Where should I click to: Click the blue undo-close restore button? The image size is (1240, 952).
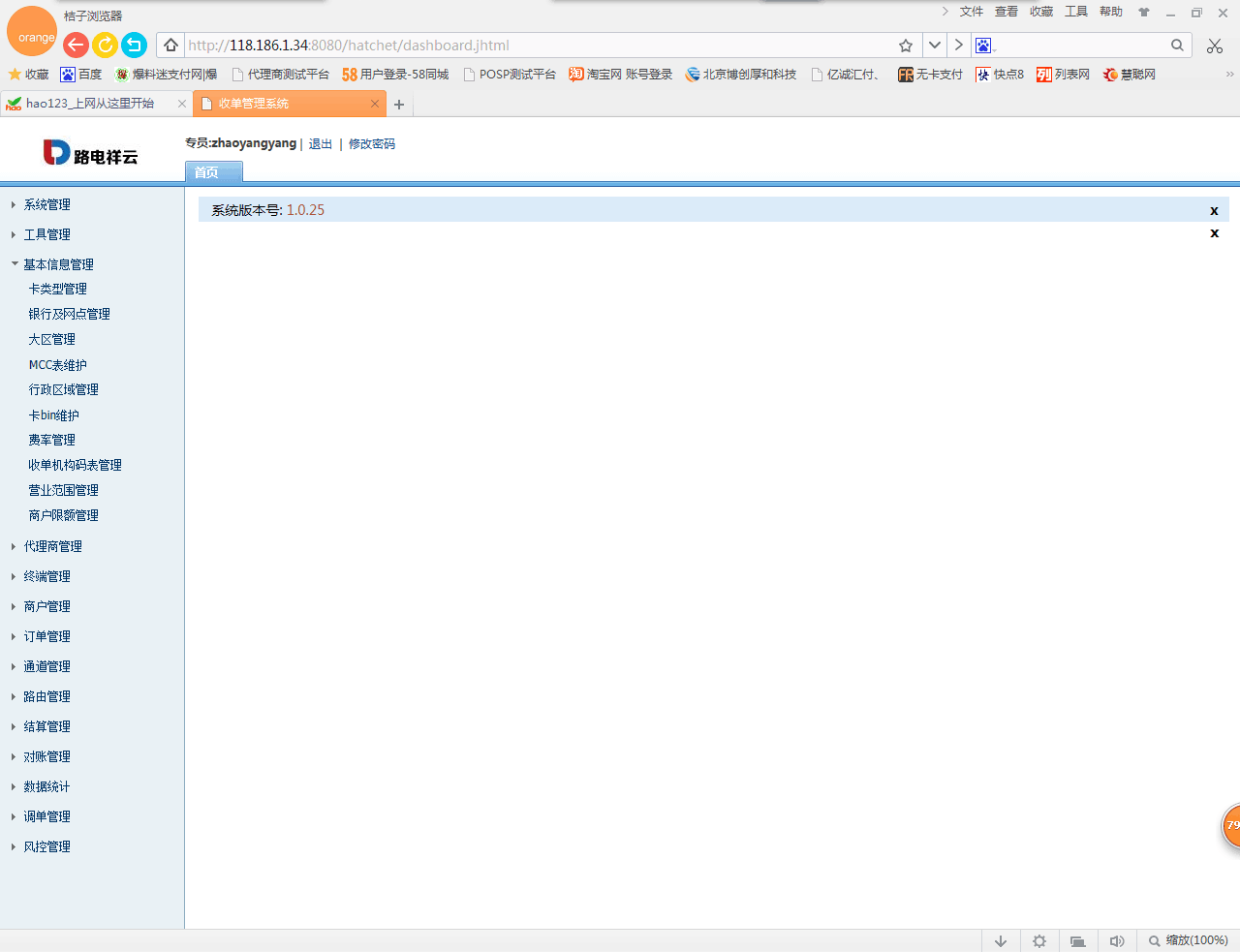pyautogui.click(x=134, y=45)
